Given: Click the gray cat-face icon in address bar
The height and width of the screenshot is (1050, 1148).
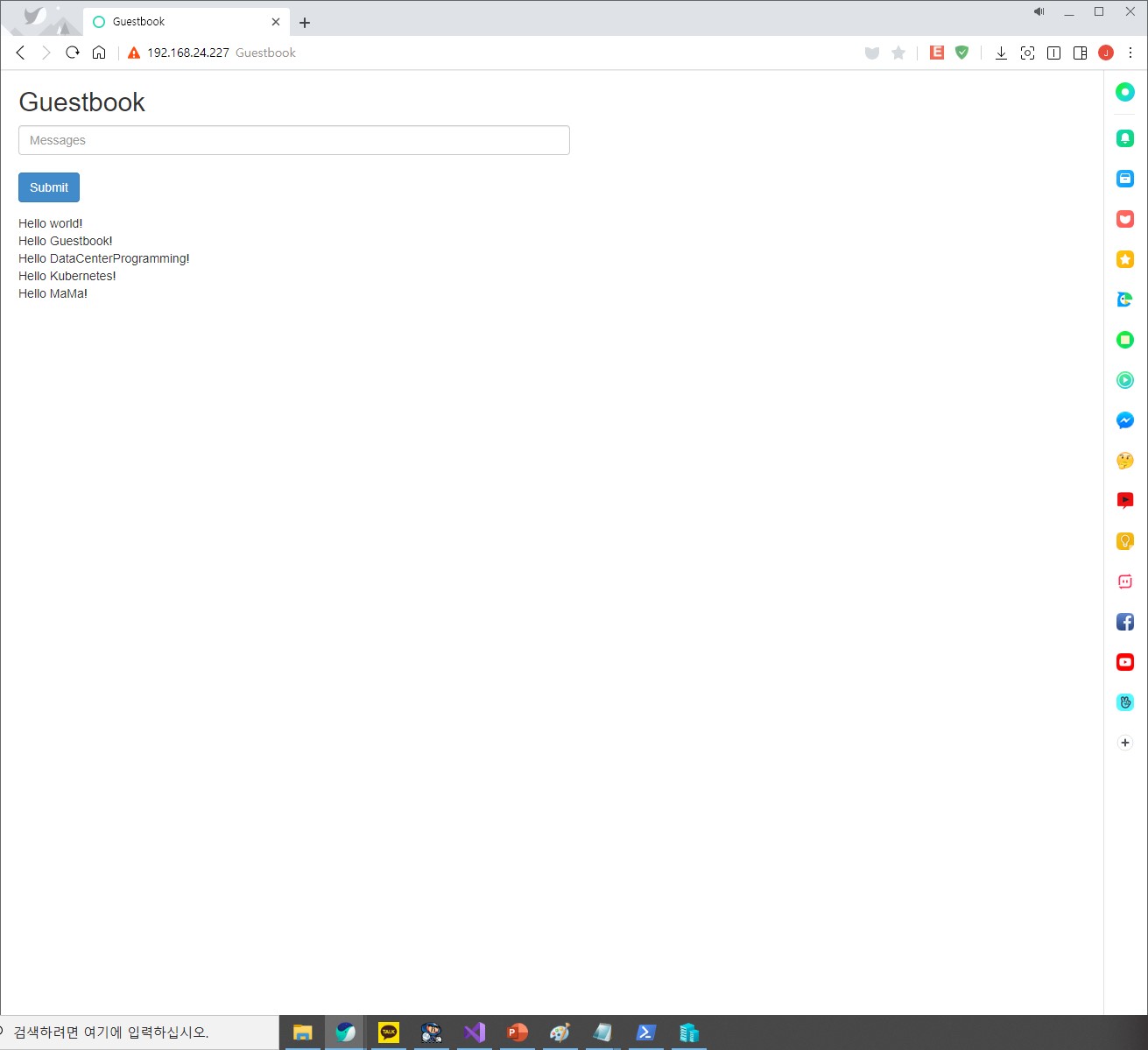Looking at the screenshot, I should tap(872, 53).
